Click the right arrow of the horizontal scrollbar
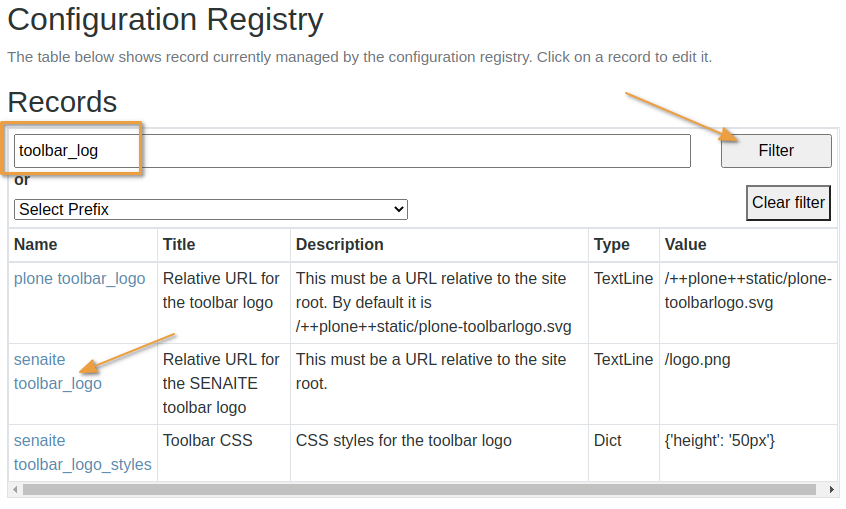Screen dimensions: 846x509 (832, 490)
